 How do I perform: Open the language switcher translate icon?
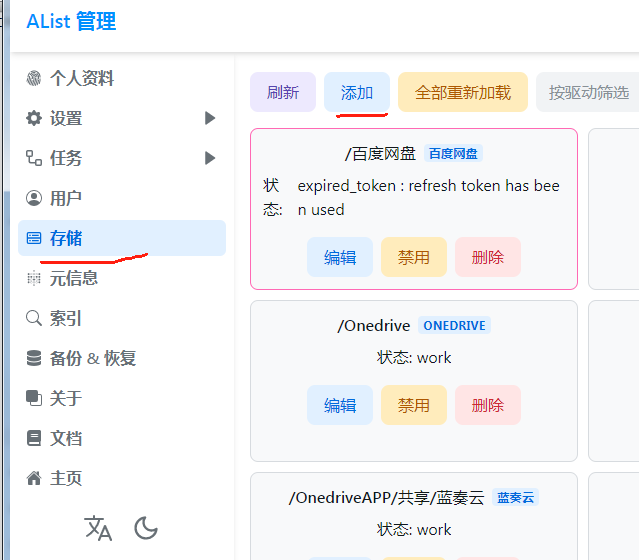[x=98, y=528]
